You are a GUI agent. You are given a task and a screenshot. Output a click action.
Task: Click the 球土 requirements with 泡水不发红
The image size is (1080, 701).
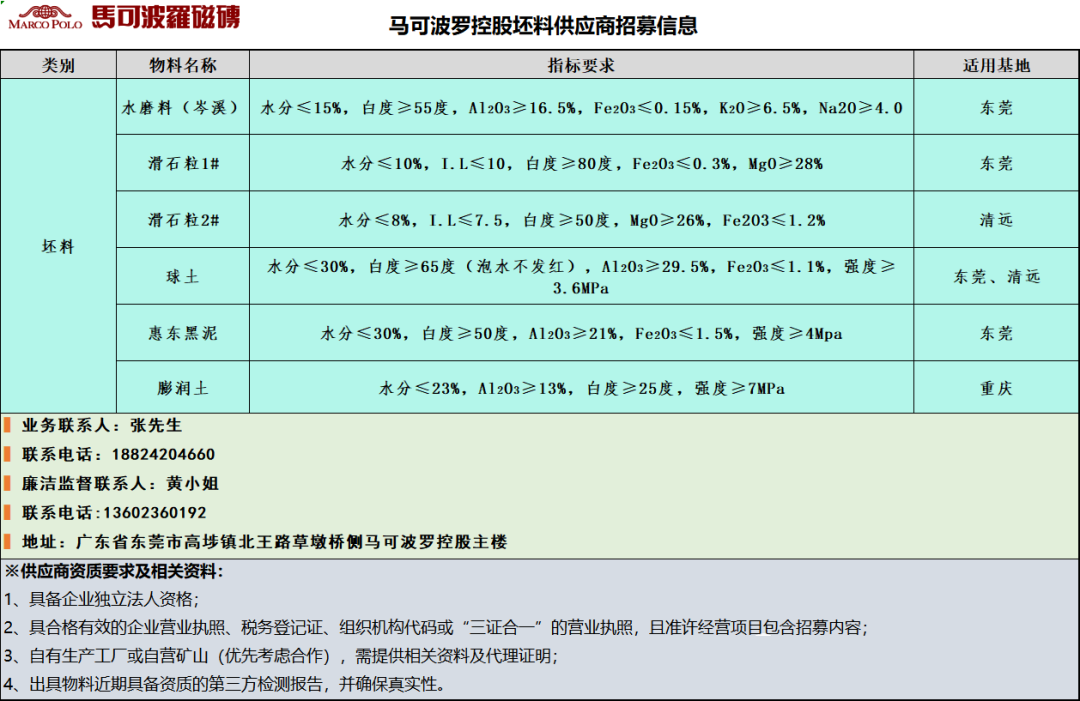pyautogui.click(x=581, y=277)
